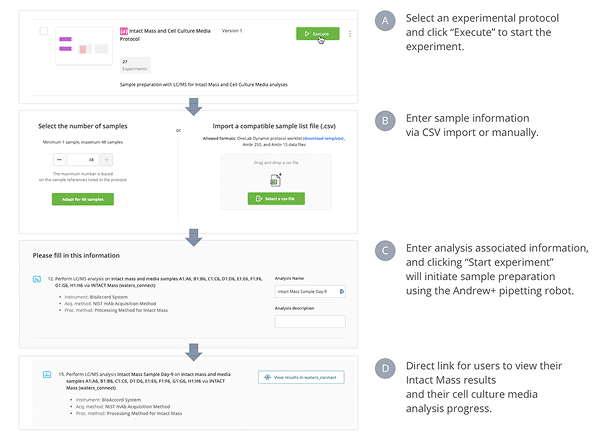
Task: Click the step 12 LC/MS analysis icon
Action: (37, 277)
